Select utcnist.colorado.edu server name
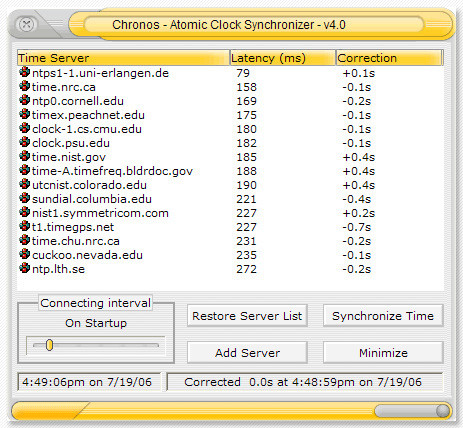The width and height of the screenshot is (463, 428). [89, 185]
